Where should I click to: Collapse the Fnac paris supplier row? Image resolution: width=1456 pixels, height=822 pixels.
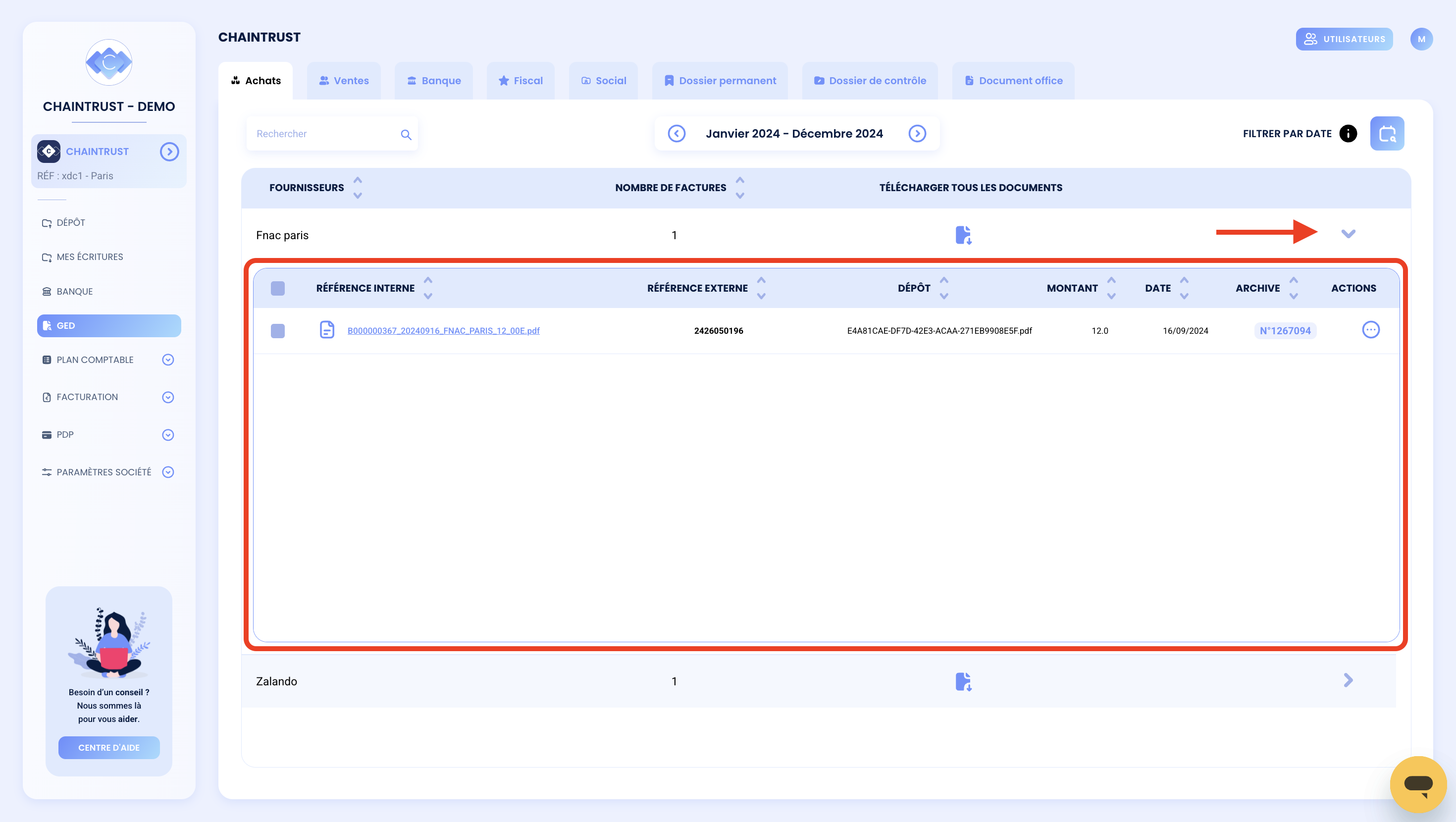pyautogui.click(x=1348, y=234)
